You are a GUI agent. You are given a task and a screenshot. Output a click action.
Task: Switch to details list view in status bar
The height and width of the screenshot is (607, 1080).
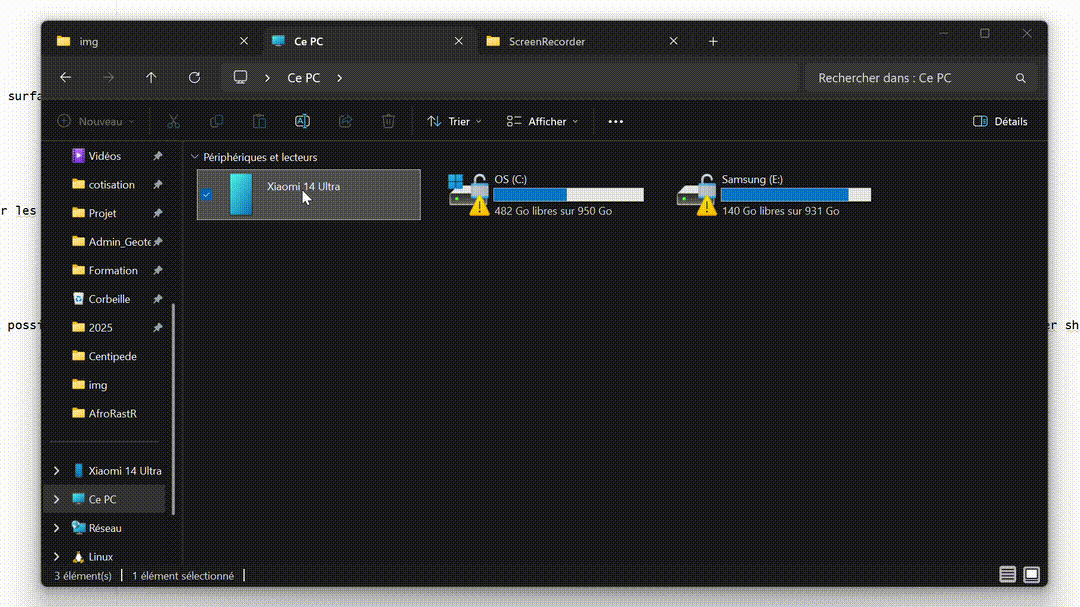point(1007,575)
